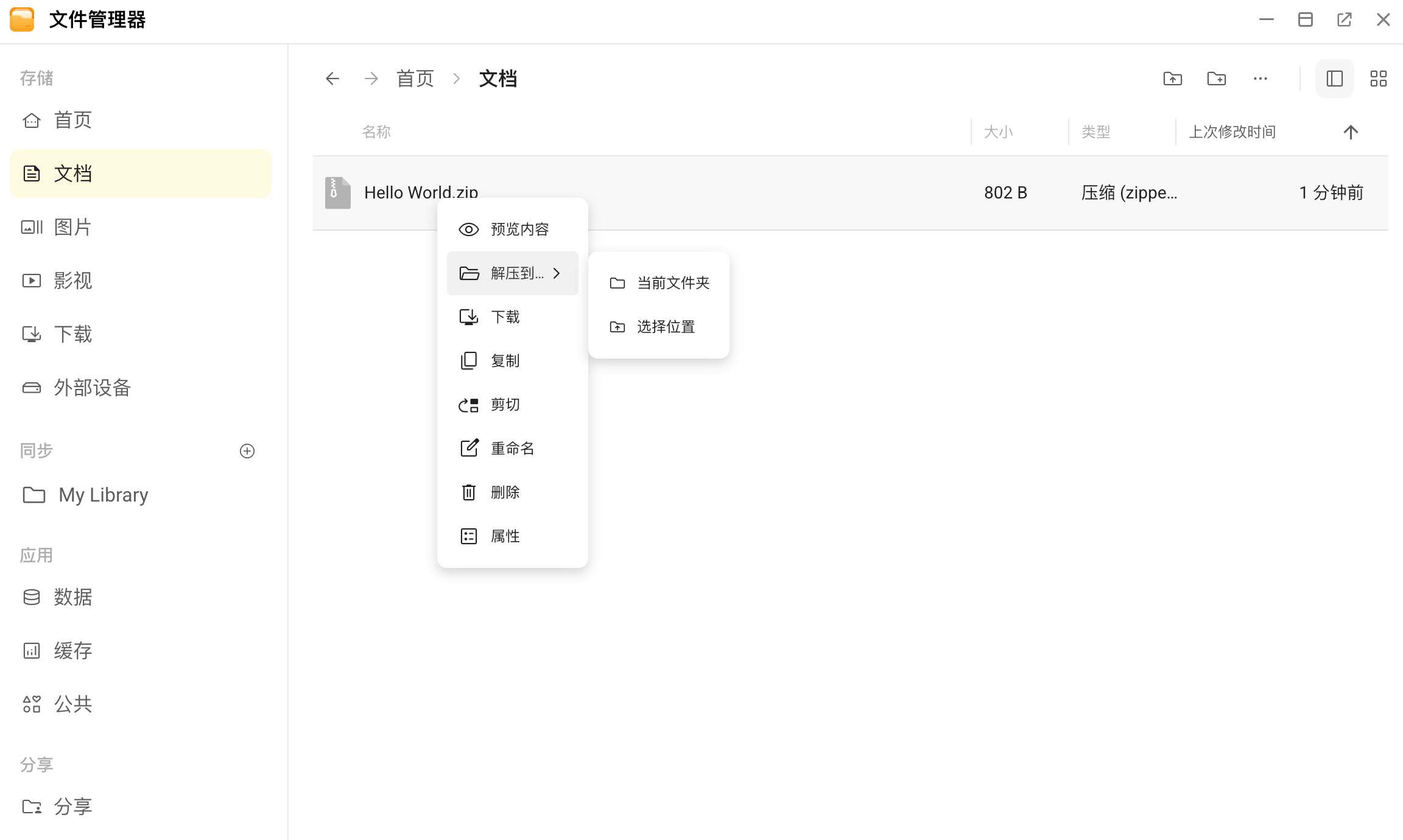Open 首页 in the sidebar
The width and height of the screenshot is (1403, 840).
click(141, 120)
